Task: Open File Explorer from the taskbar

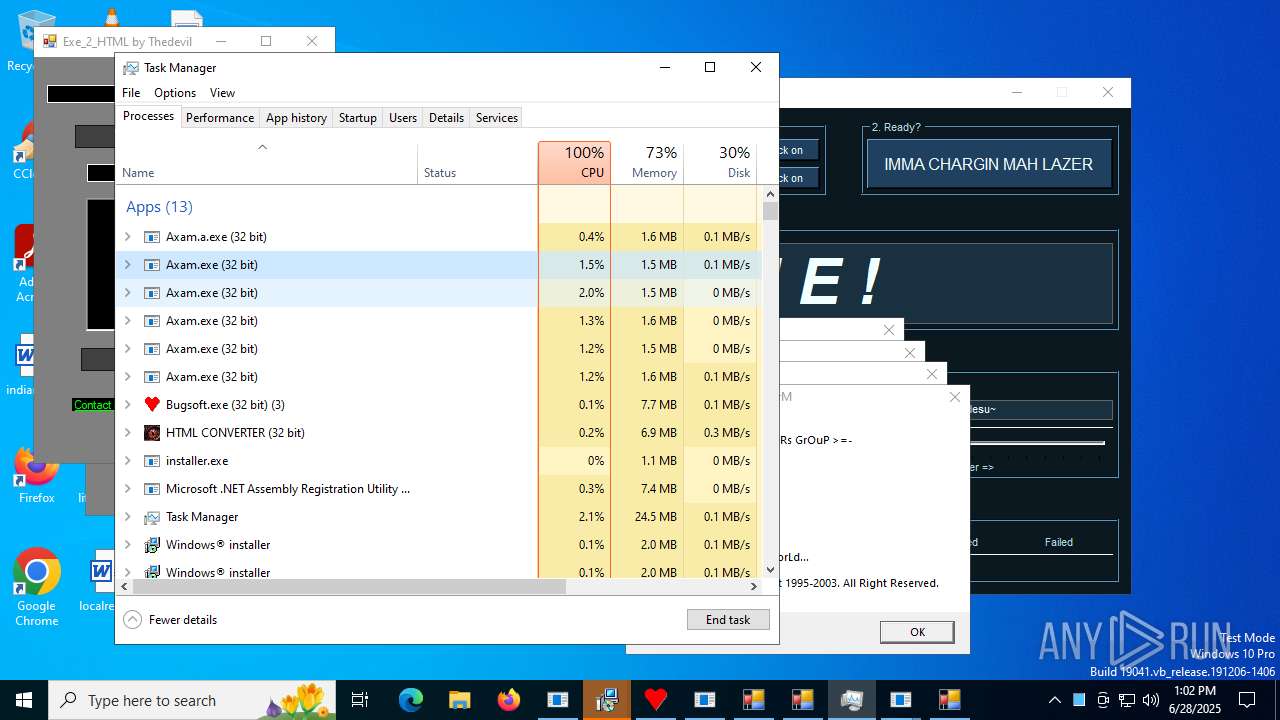Action: tap(460, 700)
